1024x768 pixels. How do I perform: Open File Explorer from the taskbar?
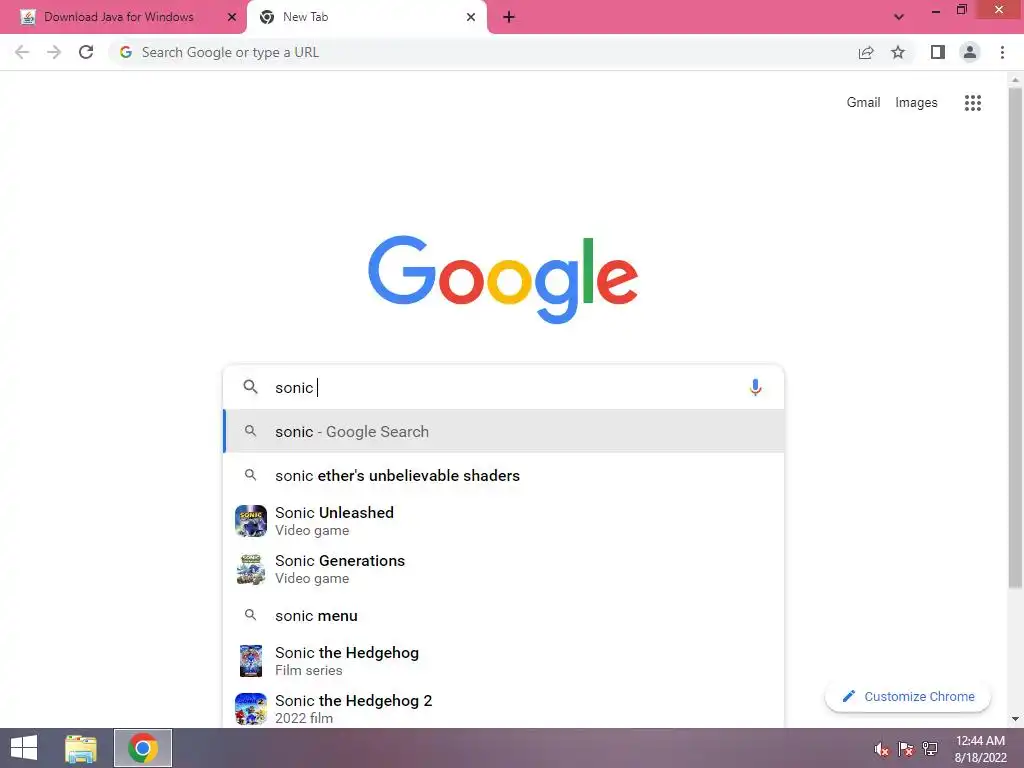pyautogui.click(x=81, y=748)
